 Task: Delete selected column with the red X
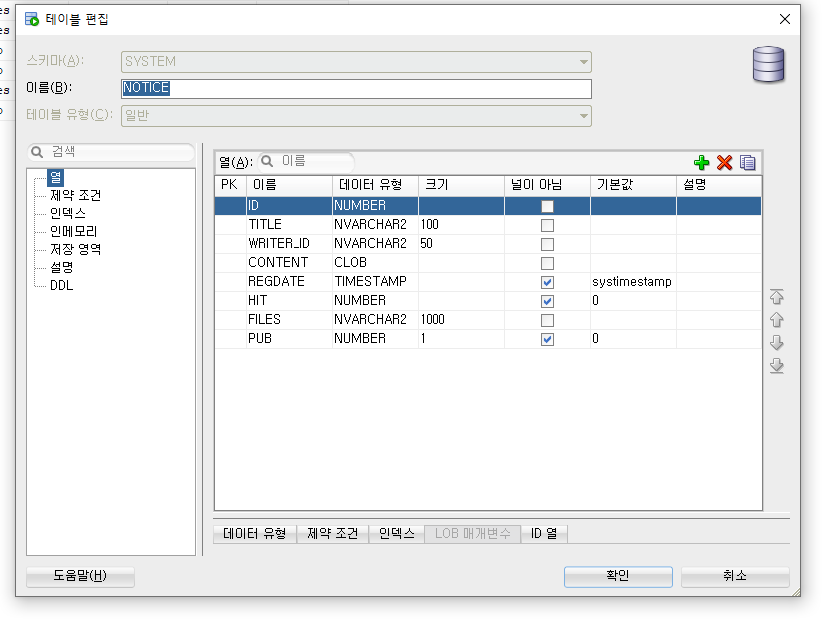click(x=724, y=162)
